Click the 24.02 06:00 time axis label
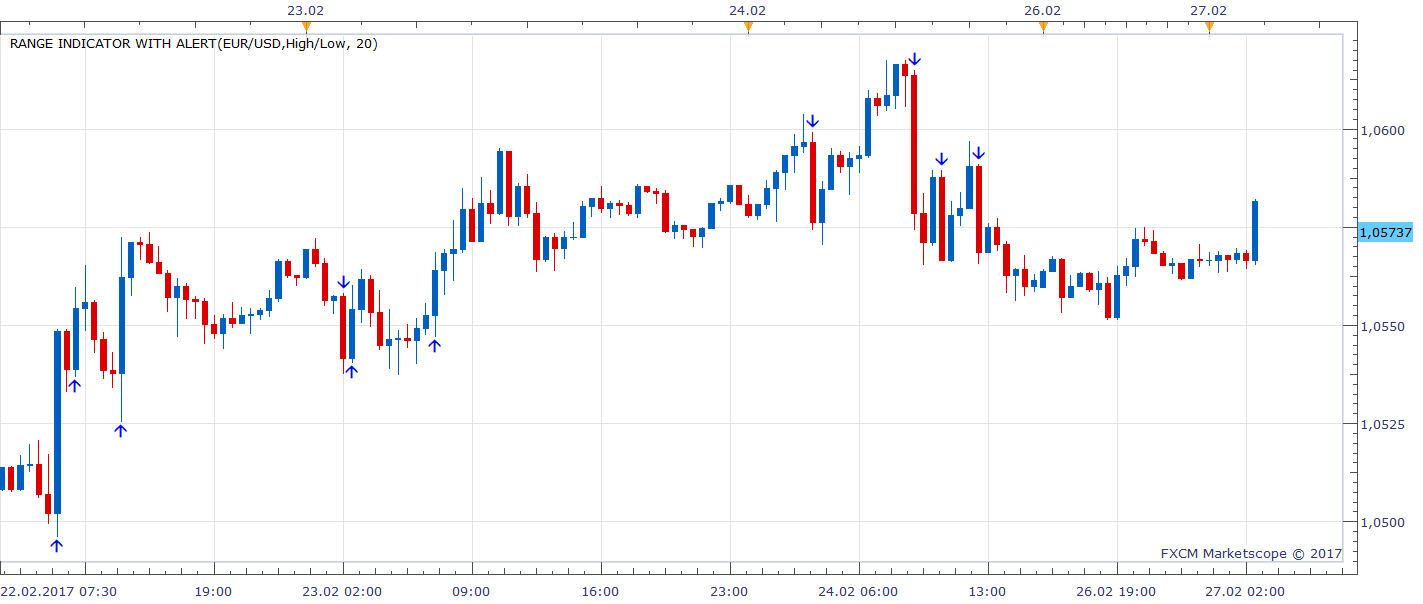 pyautogui.click(x=859, y=592)
